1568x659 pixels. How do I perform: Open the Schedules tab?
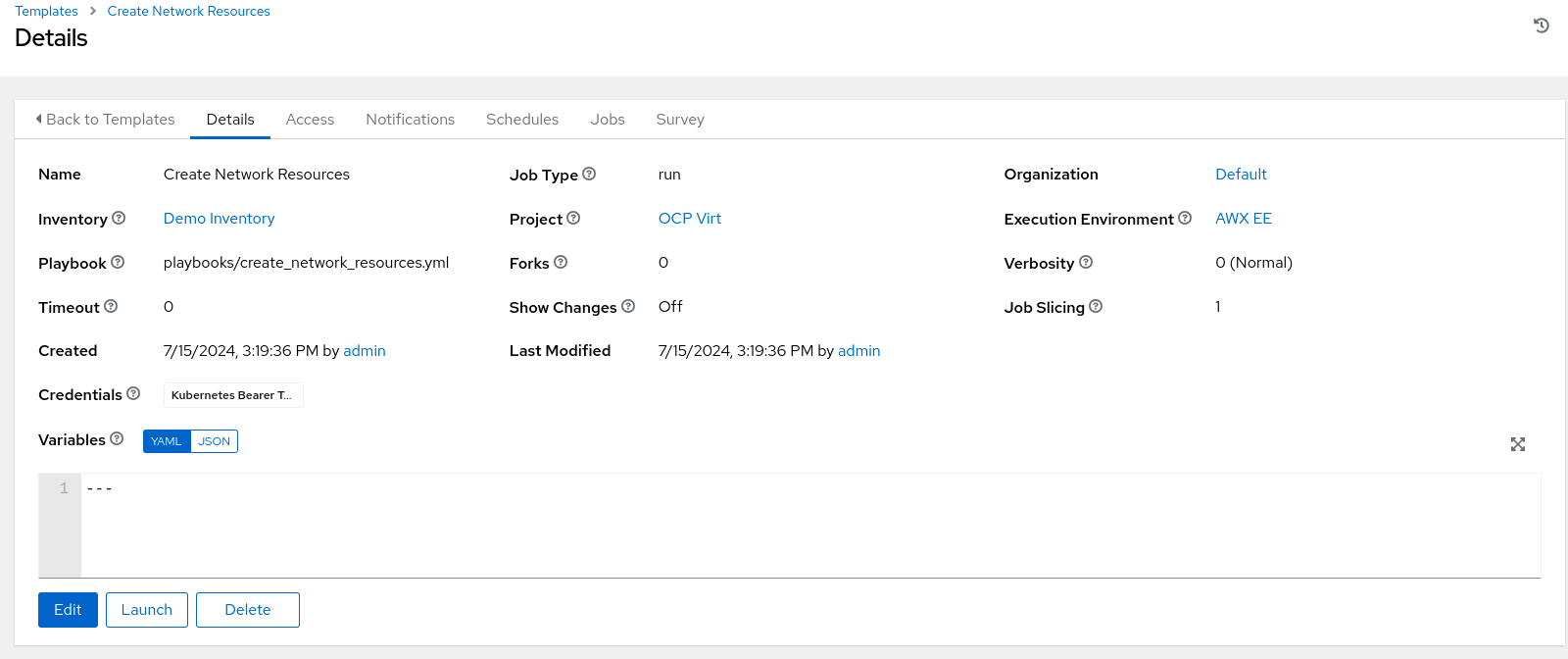pyautogui.click(x=522, y=120)
